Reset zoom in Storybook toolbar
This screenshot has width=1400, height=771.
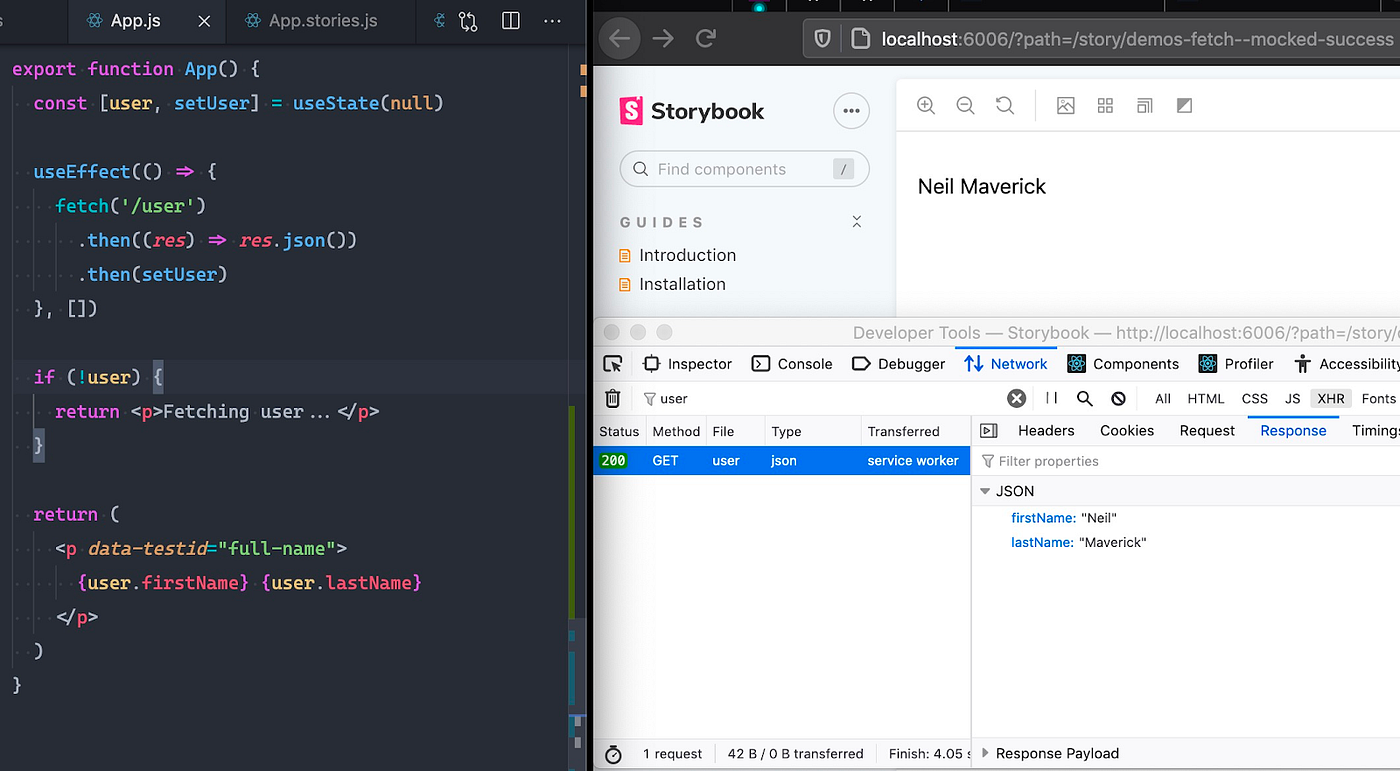pyautogui.click(x=1005, y=105)
